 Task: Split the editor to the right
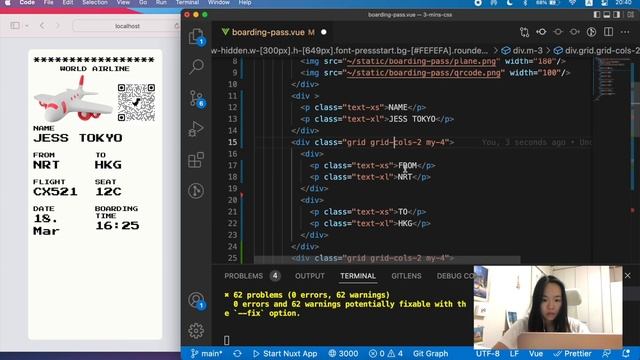tap(608, 32)
